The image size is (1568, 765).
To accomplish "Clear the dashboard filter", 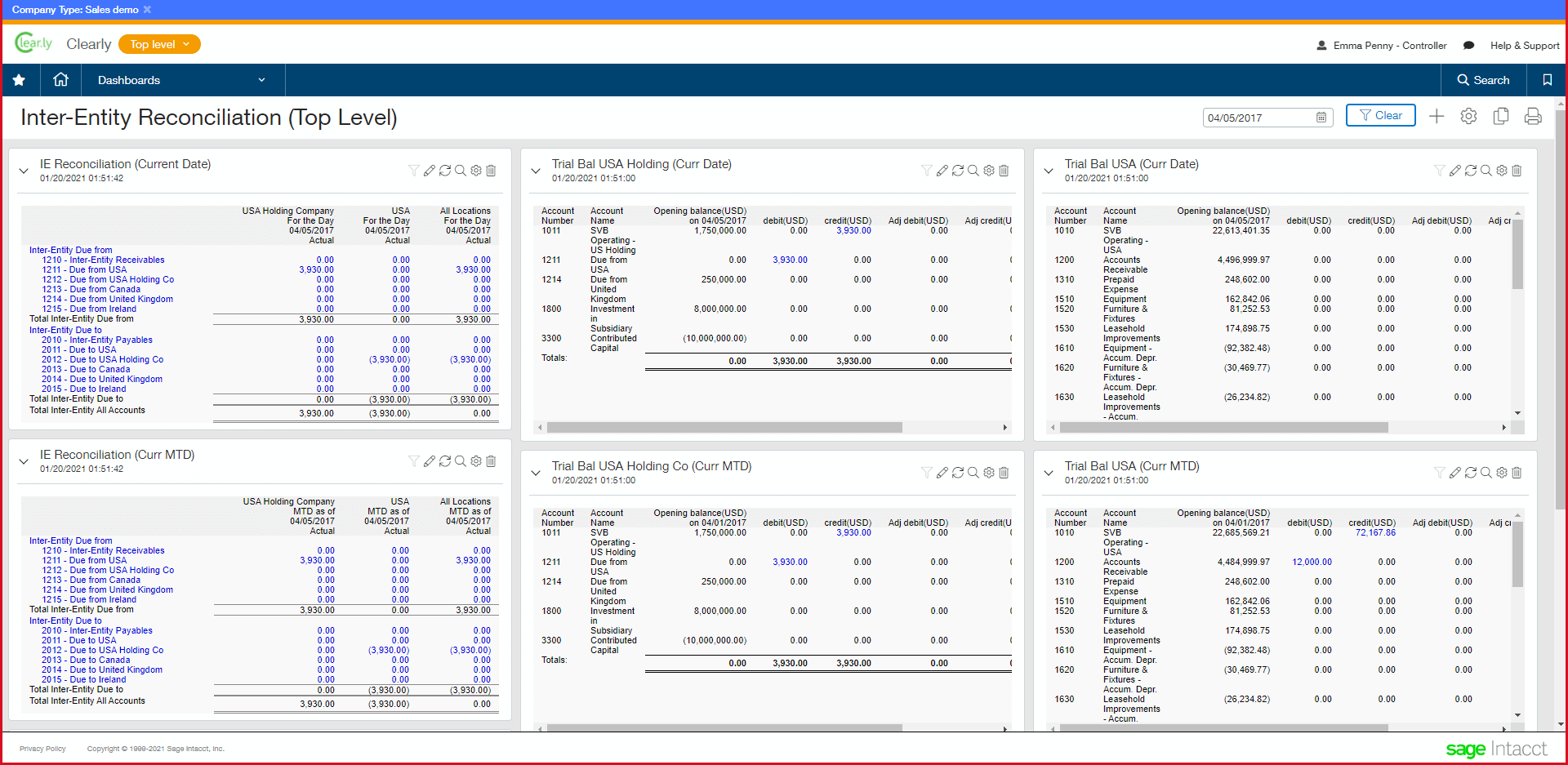I will 1380,115.
